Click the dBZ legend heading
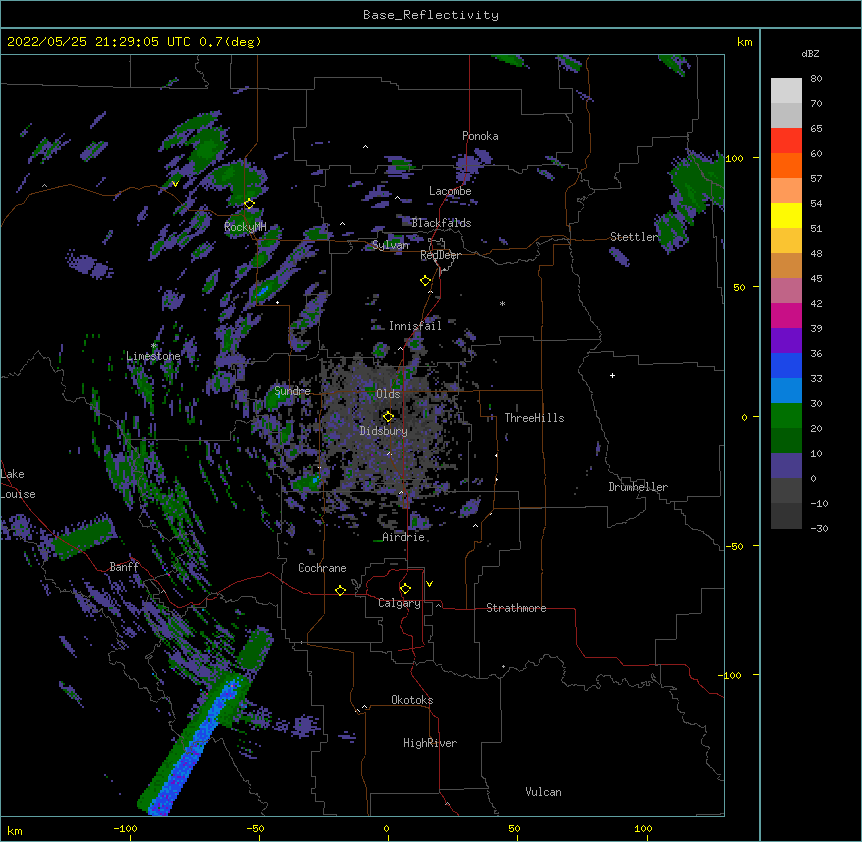The height and width of the screenshot is (842, 862). [x=810, y=53]
